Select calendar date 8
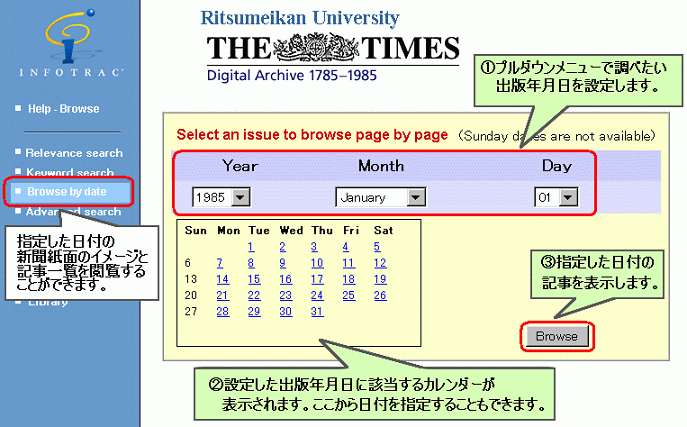Image resolution: width=687 pixels, height=427 pixels. click(x=251, y=263)
